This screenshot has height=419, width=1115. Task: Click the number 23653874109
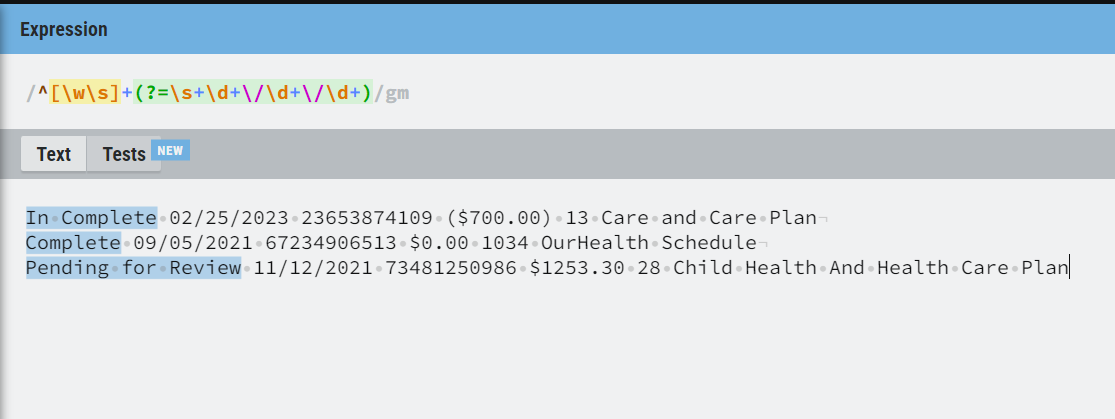point(367,218)
